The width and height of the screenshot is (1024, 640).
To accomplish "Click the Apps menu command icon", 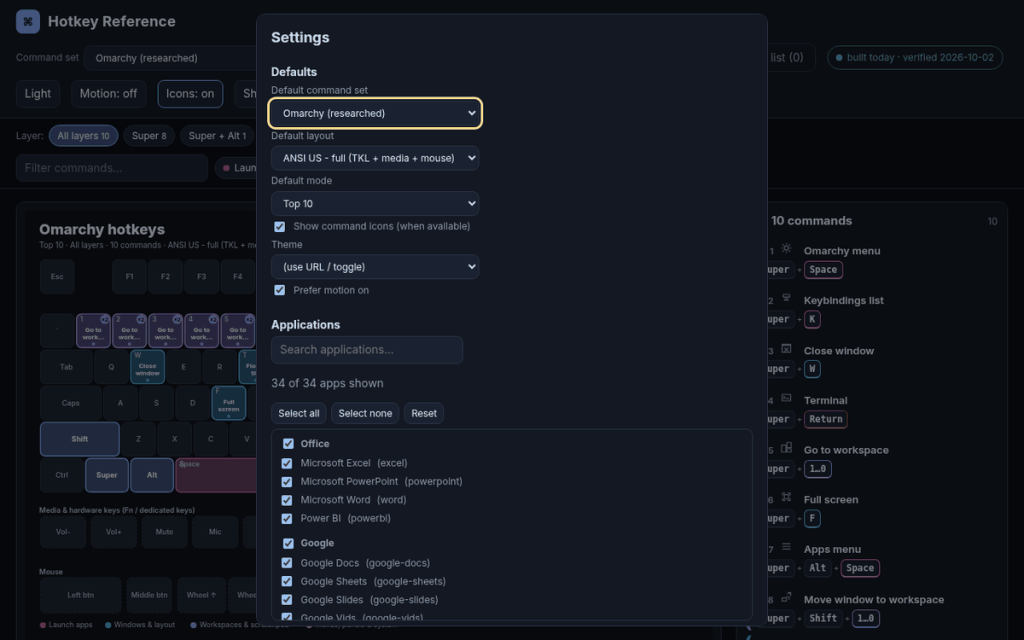I will coord(786,547).
